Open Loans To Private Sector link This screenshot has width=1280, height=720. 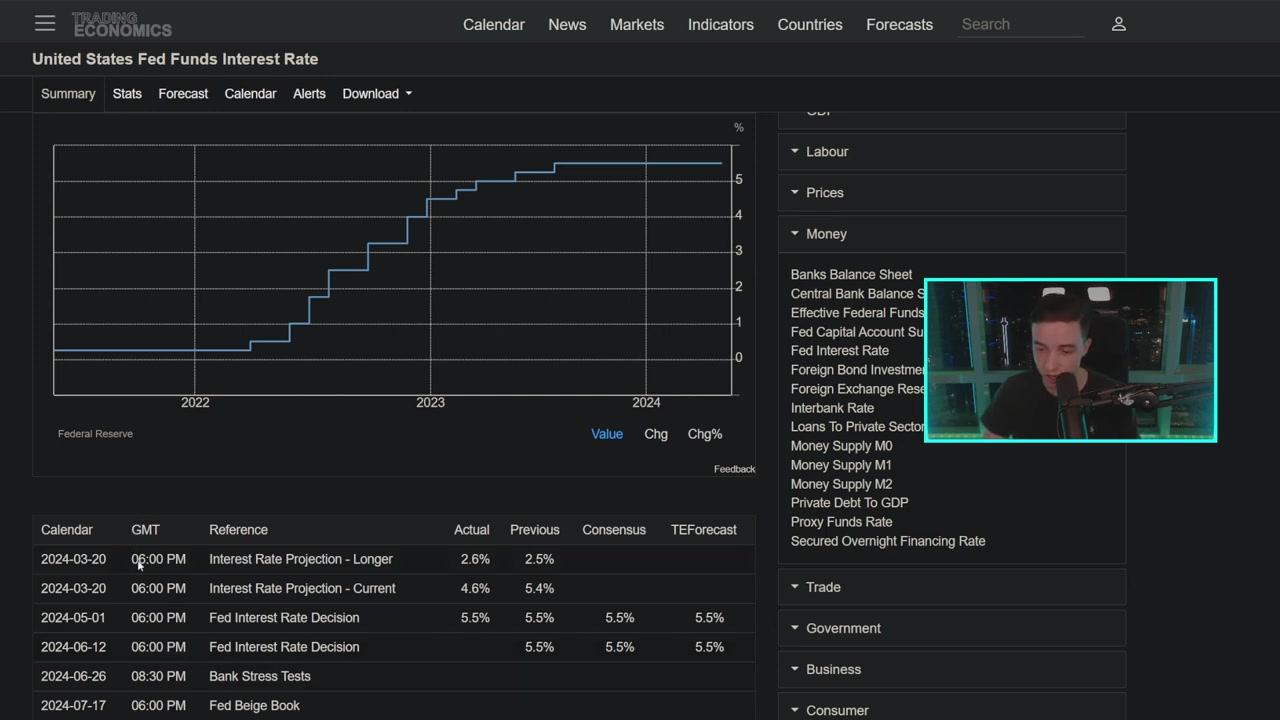tap(857, 427)
